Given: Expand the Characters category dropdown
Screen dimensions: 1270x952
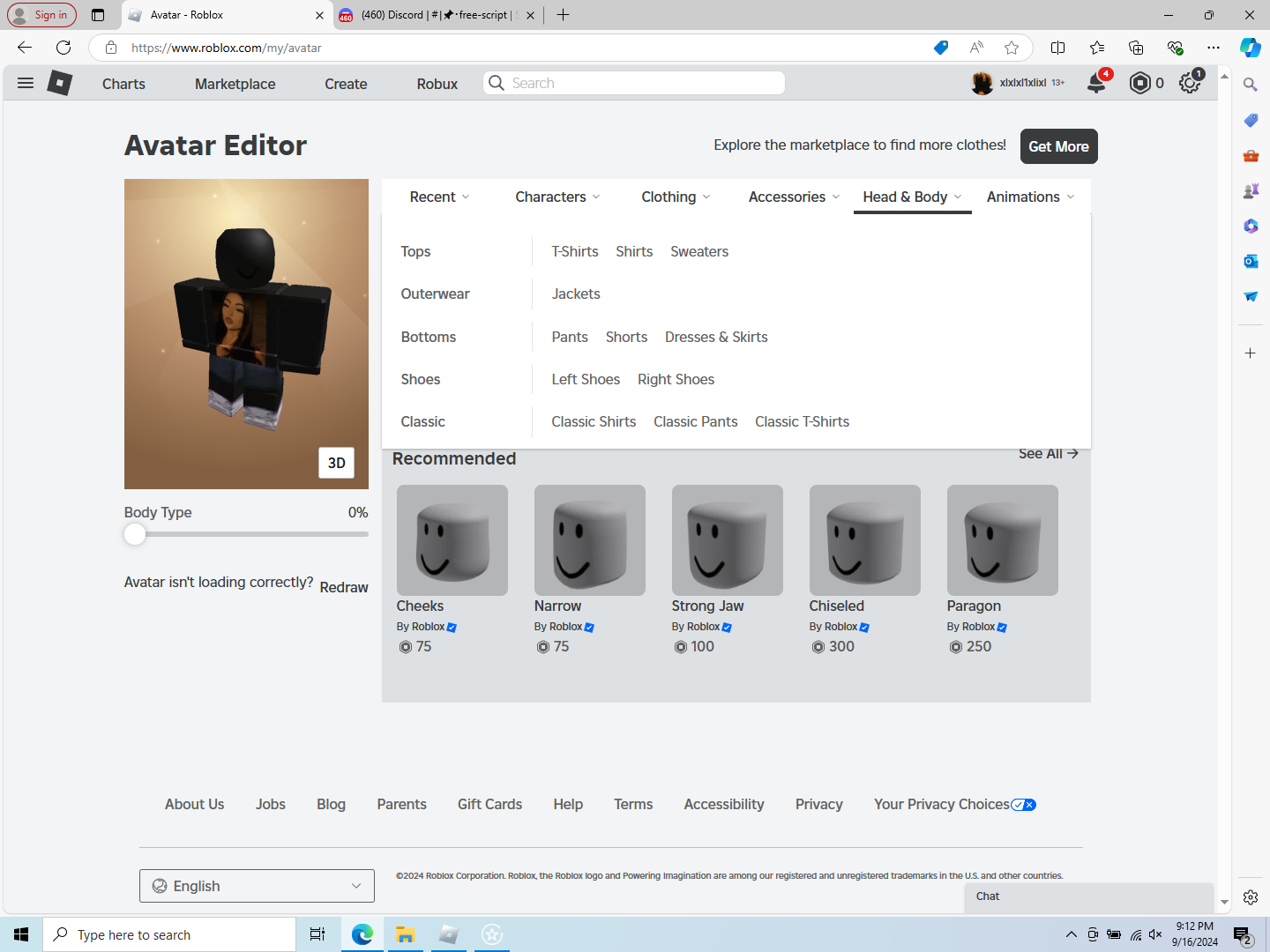Looking at the screenshot, I should [x=558, y=197].
